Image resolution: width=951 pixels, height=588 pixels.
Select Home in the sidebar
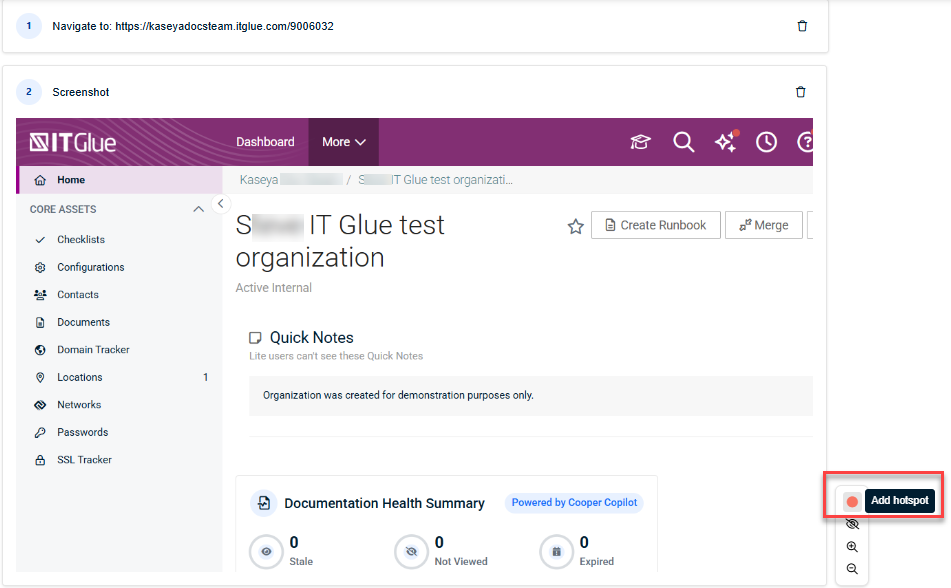point(120,180)
